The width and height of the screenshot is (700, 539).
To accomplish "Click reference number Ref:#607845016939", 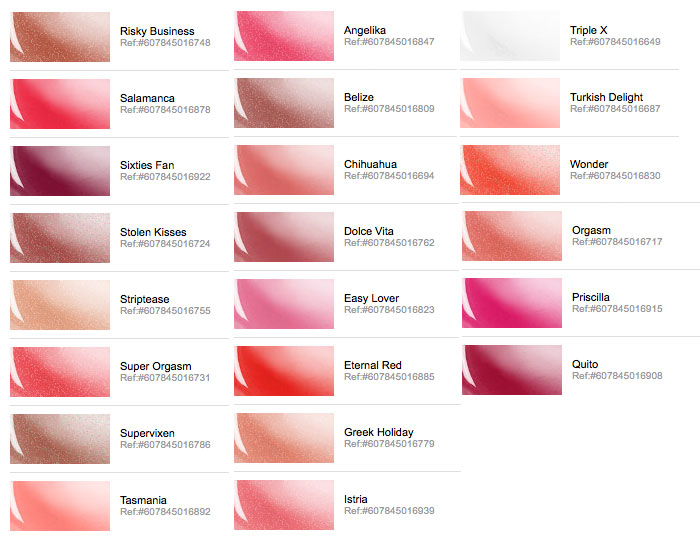I will point(389,511).
